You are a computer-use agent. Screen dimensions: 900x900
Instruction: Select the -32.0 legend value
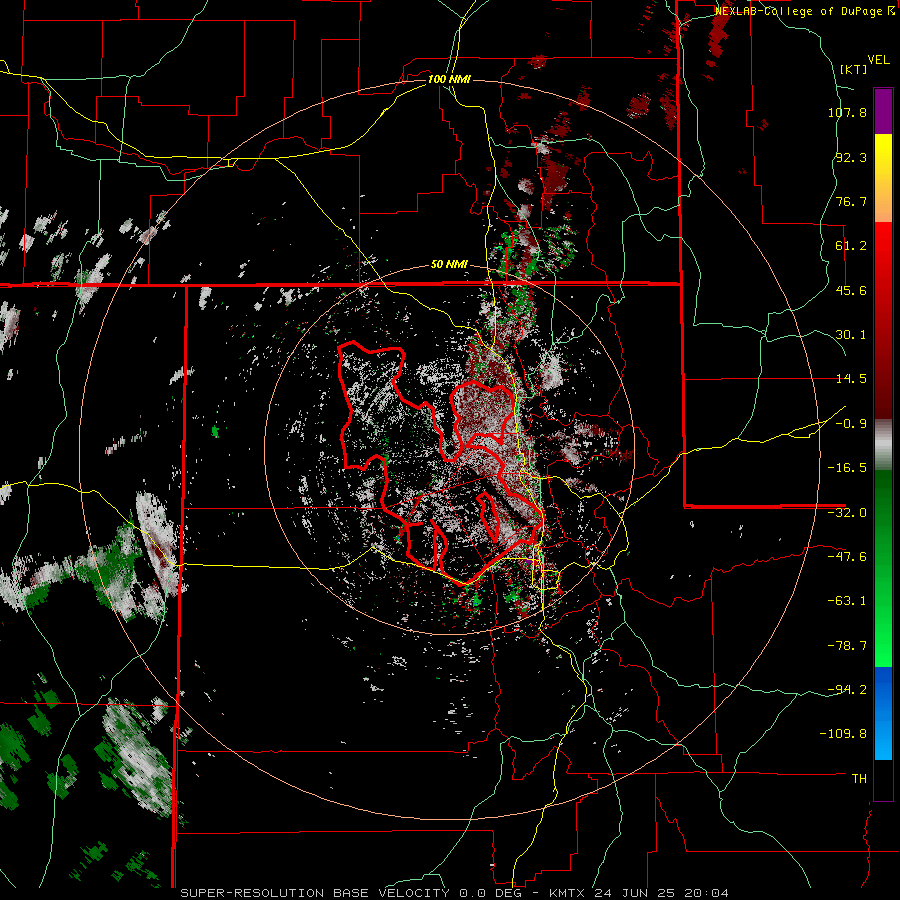point(847,513)
